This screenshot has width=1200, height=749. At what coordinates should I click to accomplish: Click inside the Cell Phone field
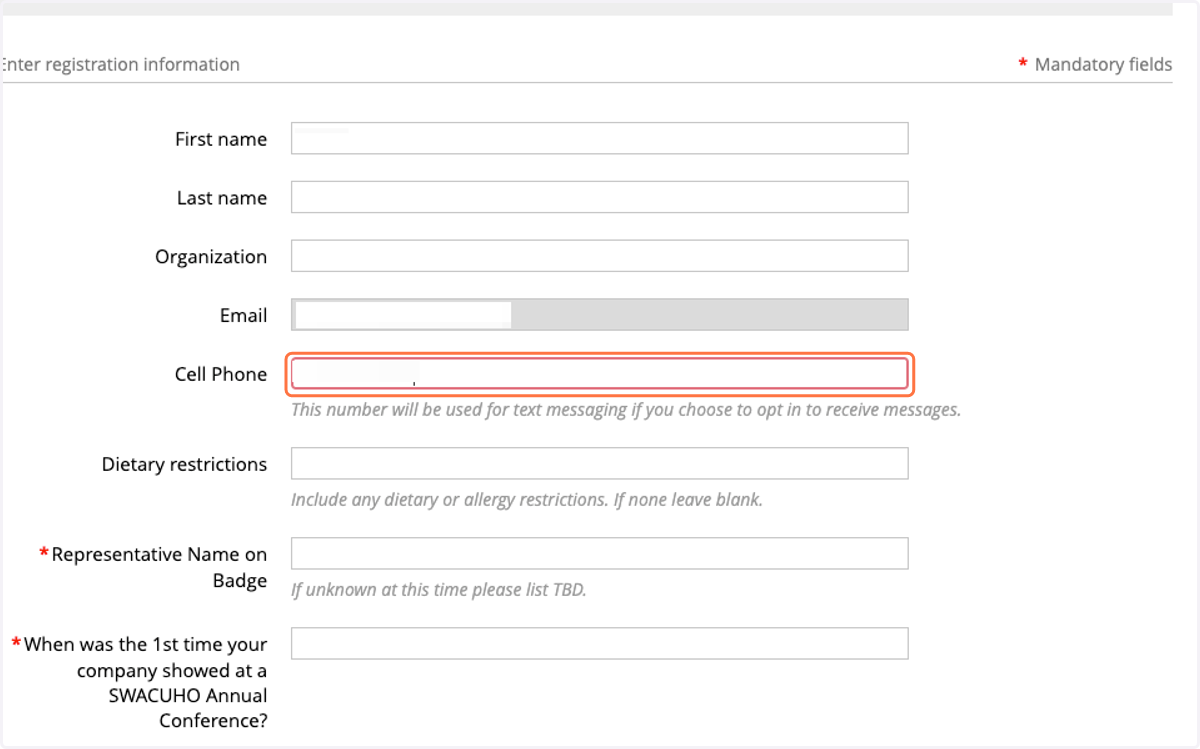(599, 374)
